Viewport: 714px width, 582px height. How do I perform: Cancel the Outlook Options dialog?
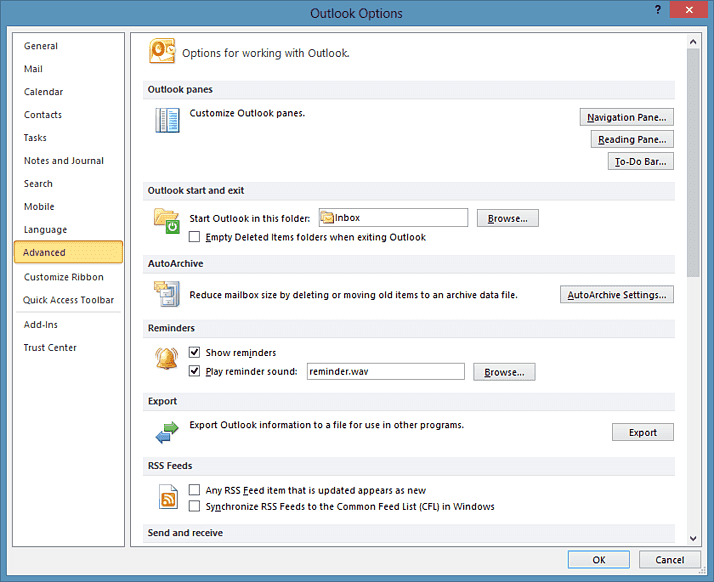[x=669, y=559]
